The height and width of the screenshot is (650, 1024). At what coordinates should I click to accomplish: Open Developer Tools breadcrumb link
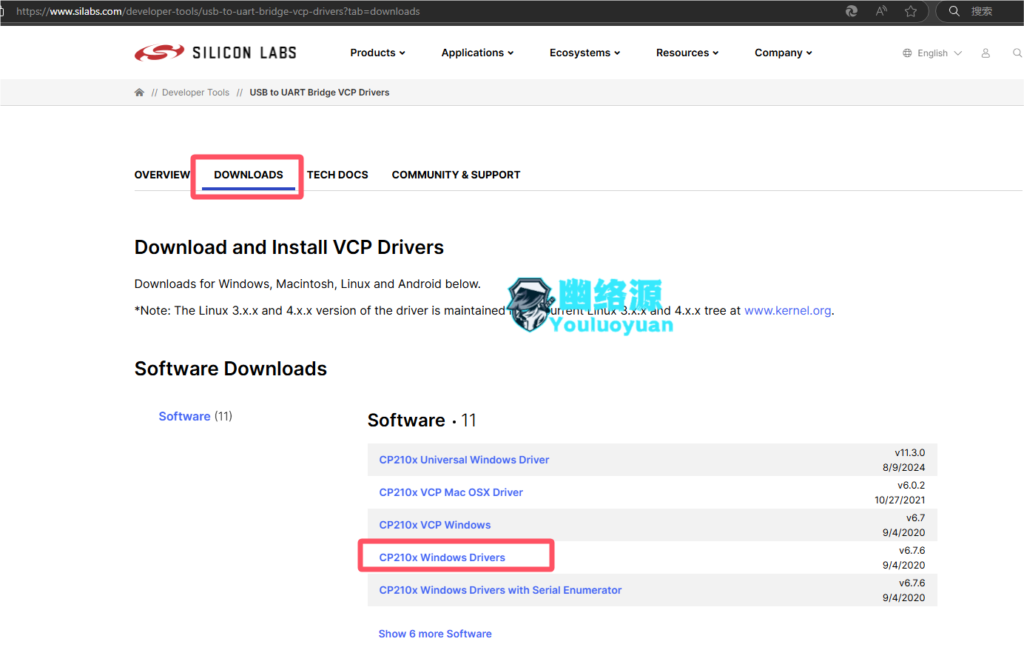click(195, 92)
